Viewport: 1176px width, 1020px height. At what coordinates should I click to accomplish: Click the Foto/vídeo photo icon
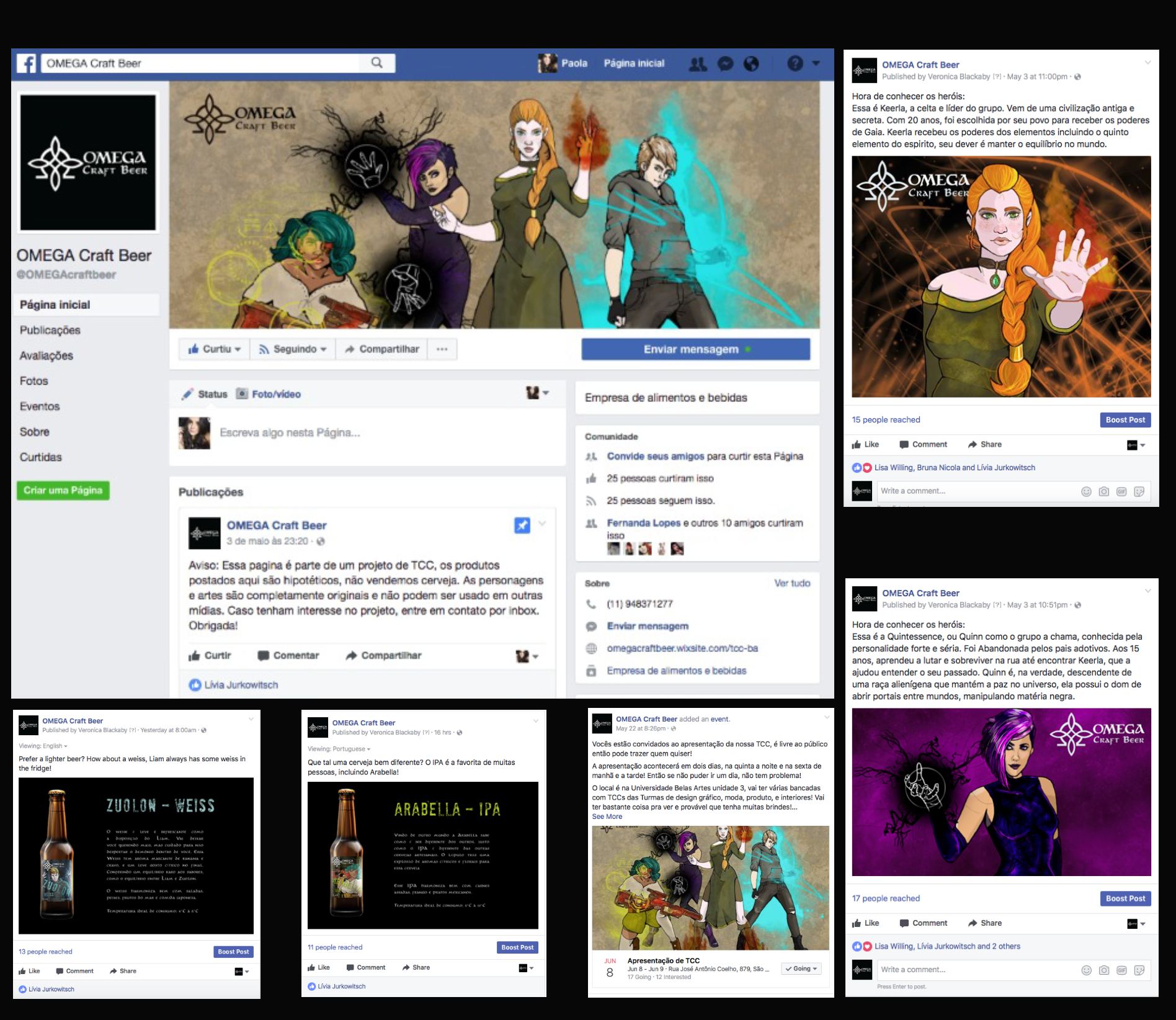[x=242, y=393]
